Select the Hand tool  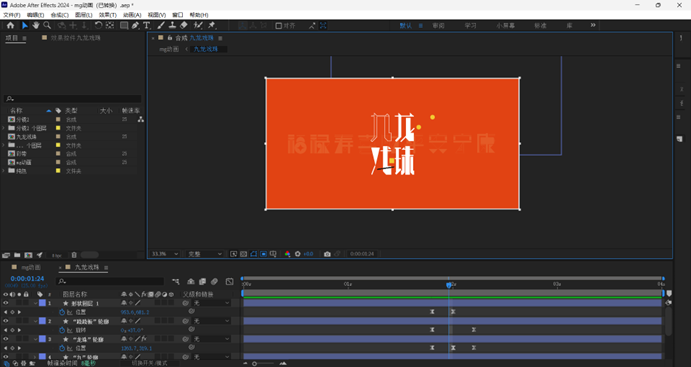36,26
